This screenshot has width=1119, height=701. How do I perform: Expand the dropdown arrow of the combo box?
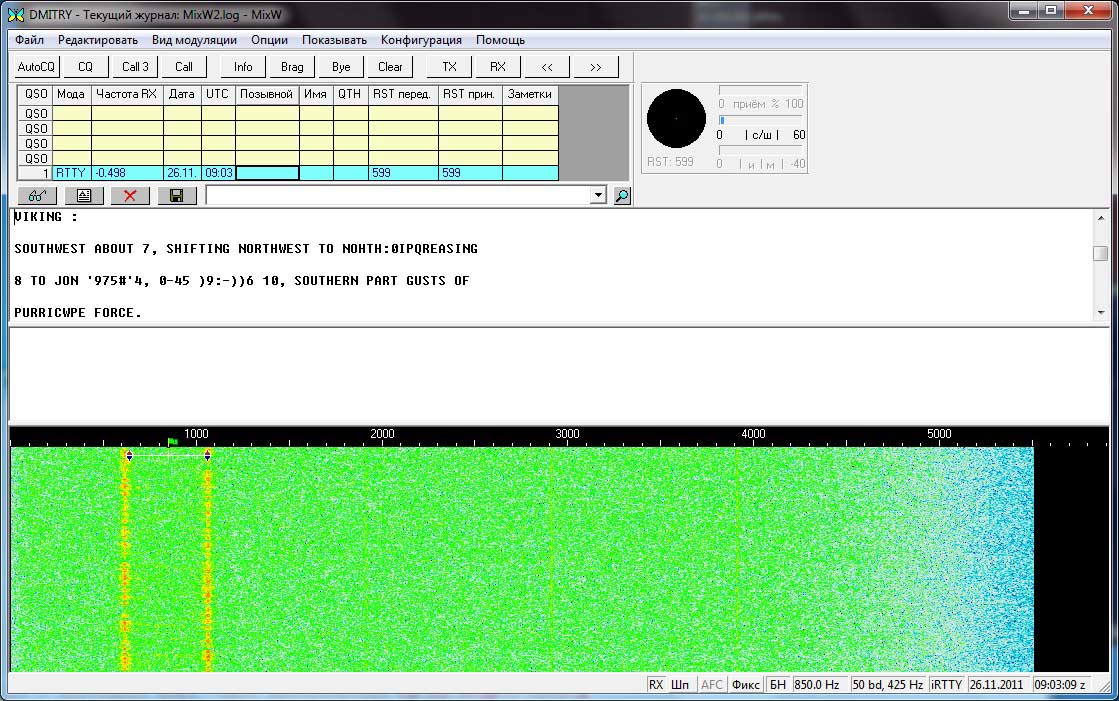click(x=598, y=196)
